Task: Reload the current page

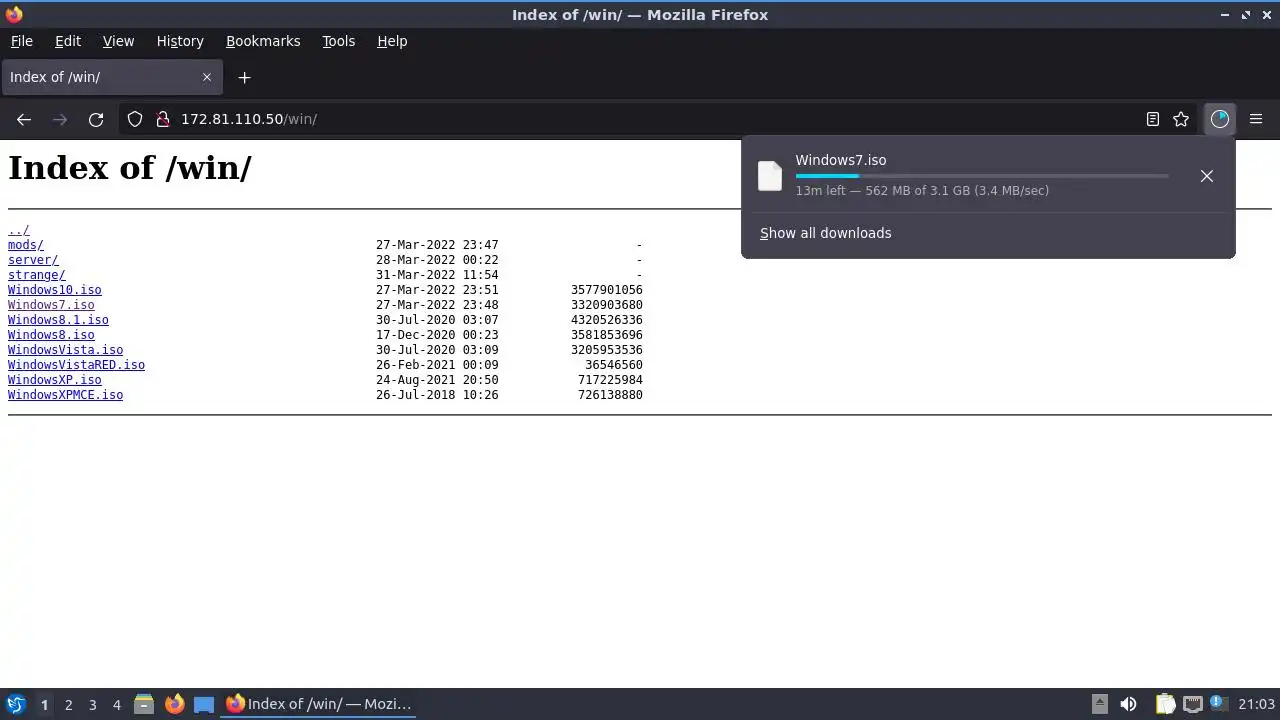Action: [96, 119]
